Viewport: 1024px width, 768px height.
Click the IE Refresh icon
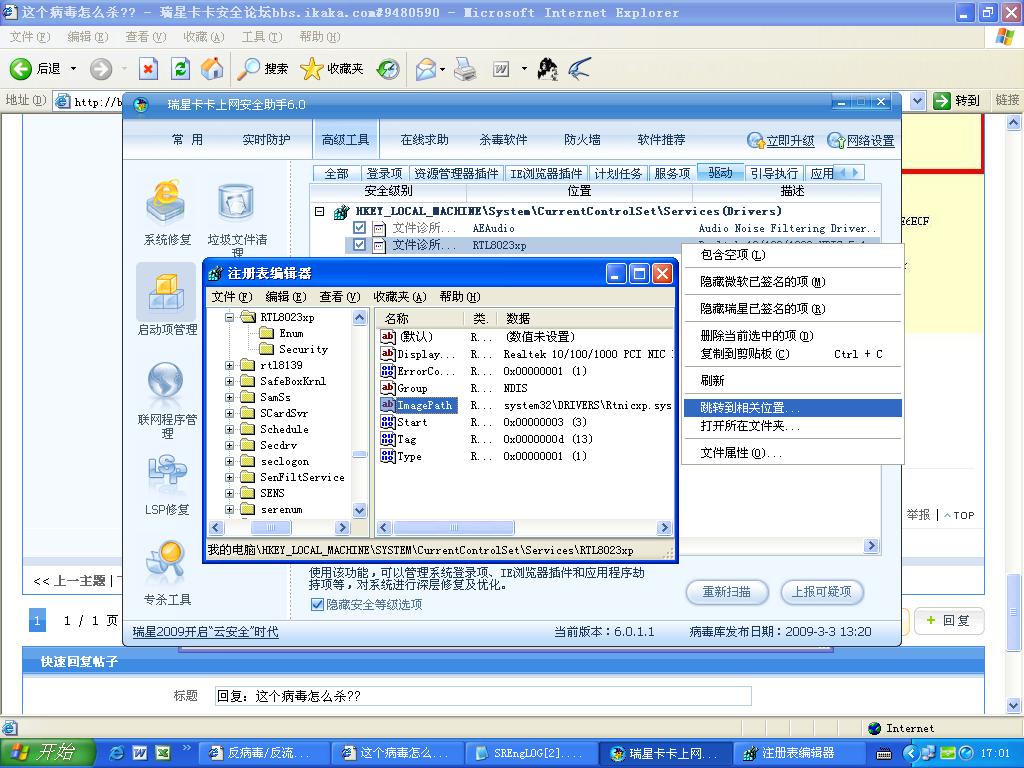click(x=180, y=69)
